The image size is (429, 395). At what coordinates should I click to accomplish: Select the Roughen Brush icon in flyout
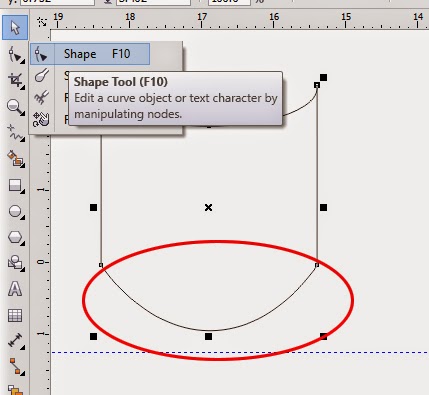coord(41,98)
